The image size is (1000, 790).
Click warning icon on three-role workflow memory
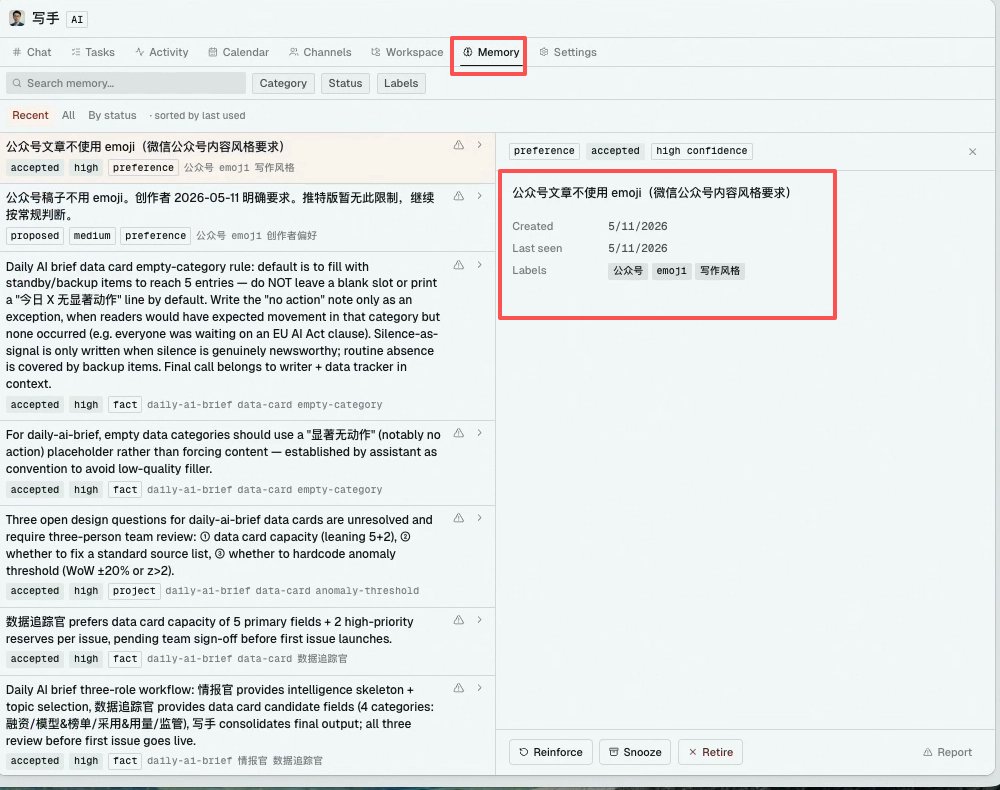tap(459, 689)
